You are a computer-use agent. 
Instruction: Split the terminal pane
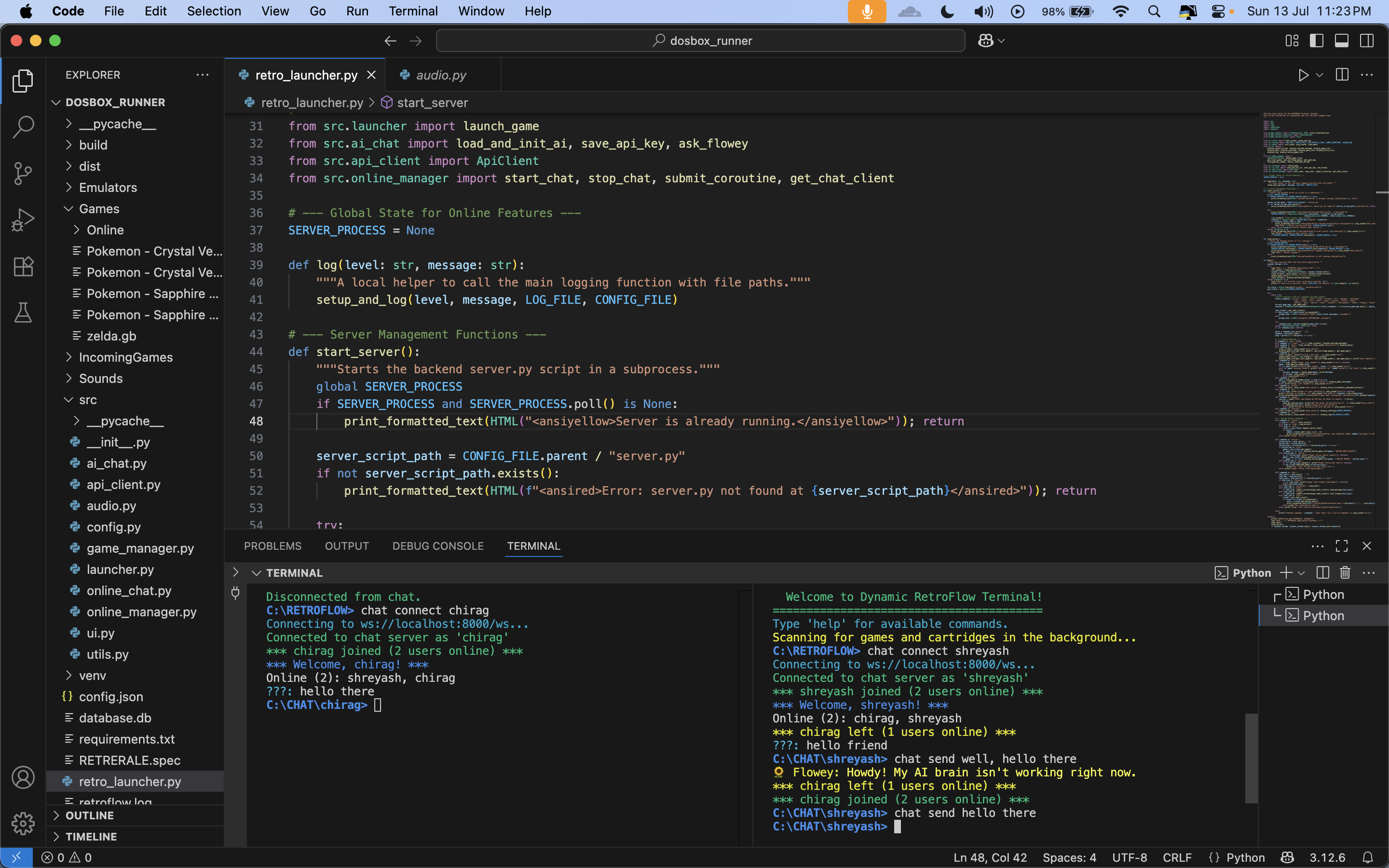pyautogui.click(x=1322, y=572)
